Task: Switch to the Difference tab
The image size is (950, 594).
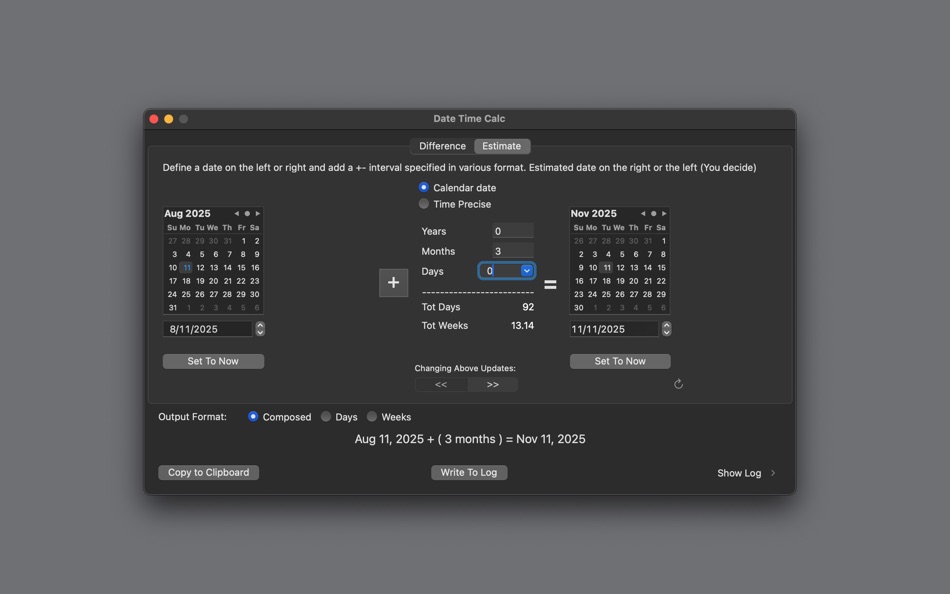Action: [442, 146]
